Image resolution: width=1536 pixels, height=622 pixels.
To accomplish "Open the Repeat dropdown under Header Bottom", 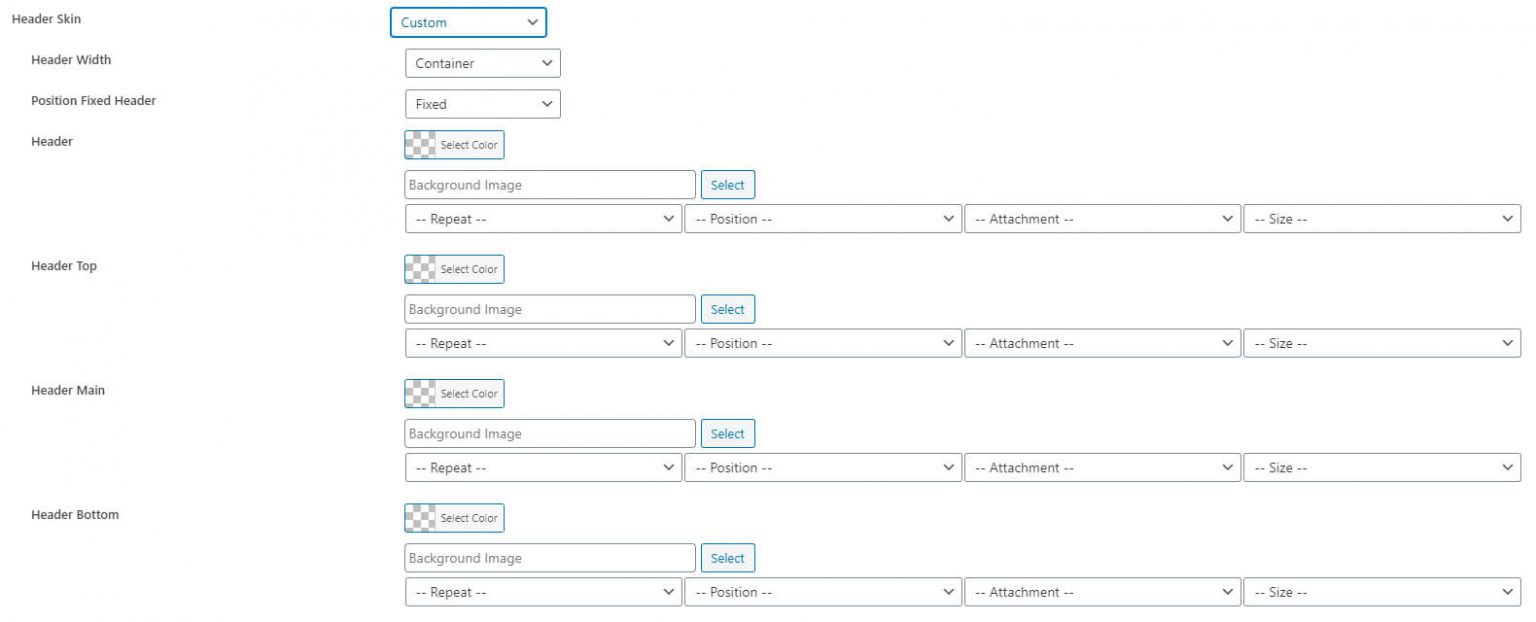I will (x=544, y=591).
